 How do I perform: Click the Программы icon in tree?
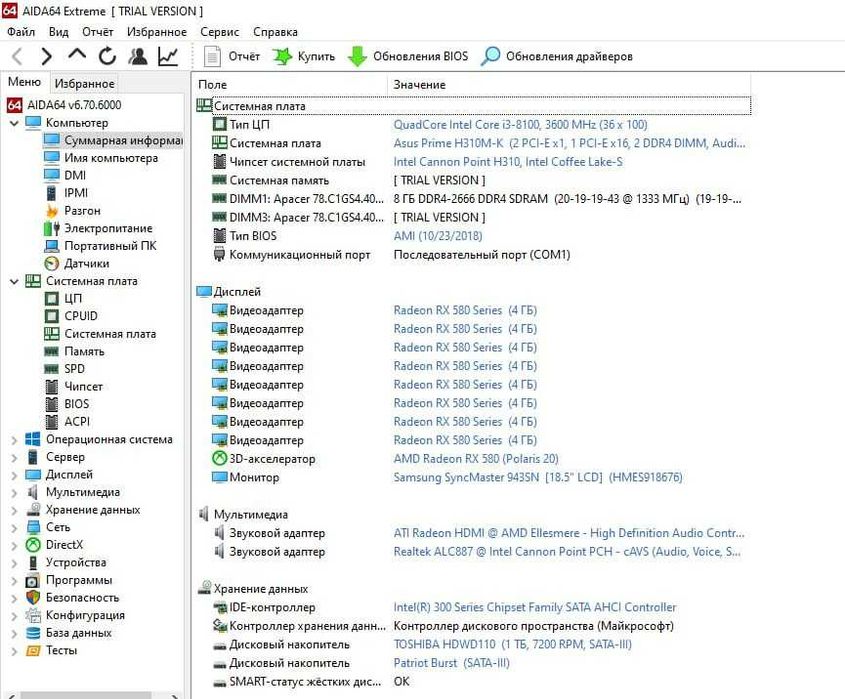click(33, 580)
